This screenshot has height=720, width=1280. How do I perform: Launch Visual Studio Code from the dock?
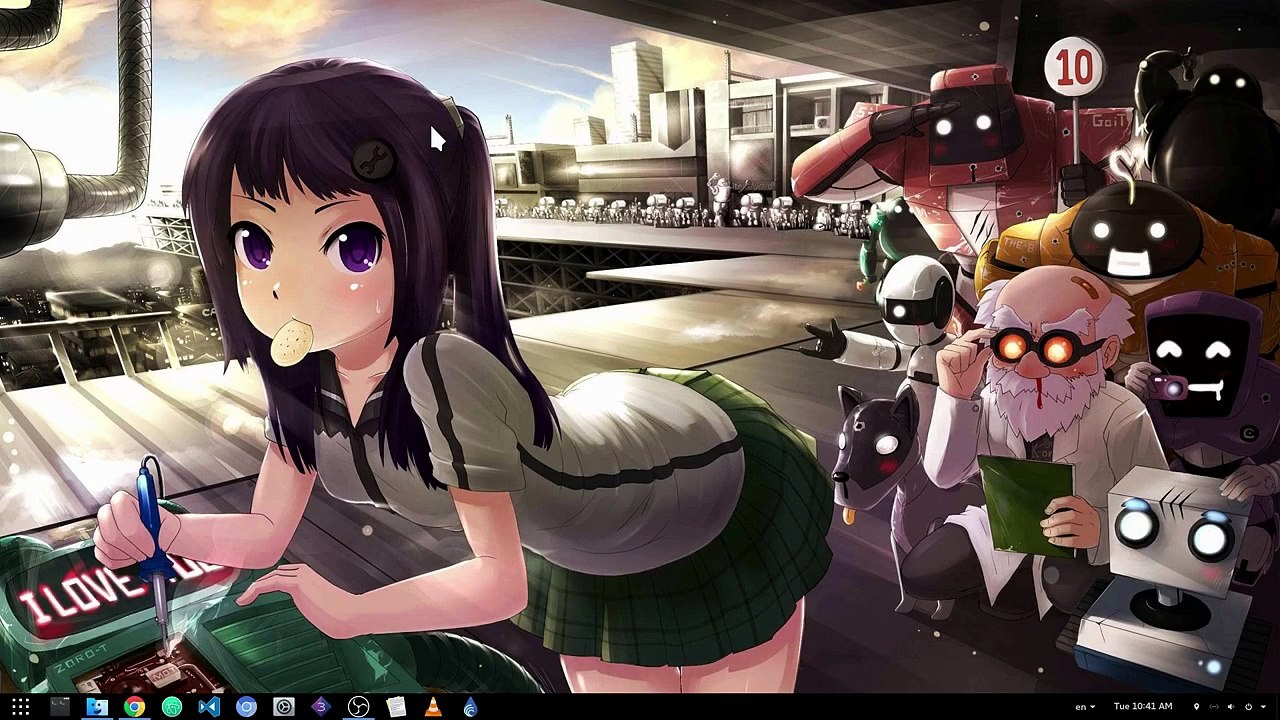209,707
